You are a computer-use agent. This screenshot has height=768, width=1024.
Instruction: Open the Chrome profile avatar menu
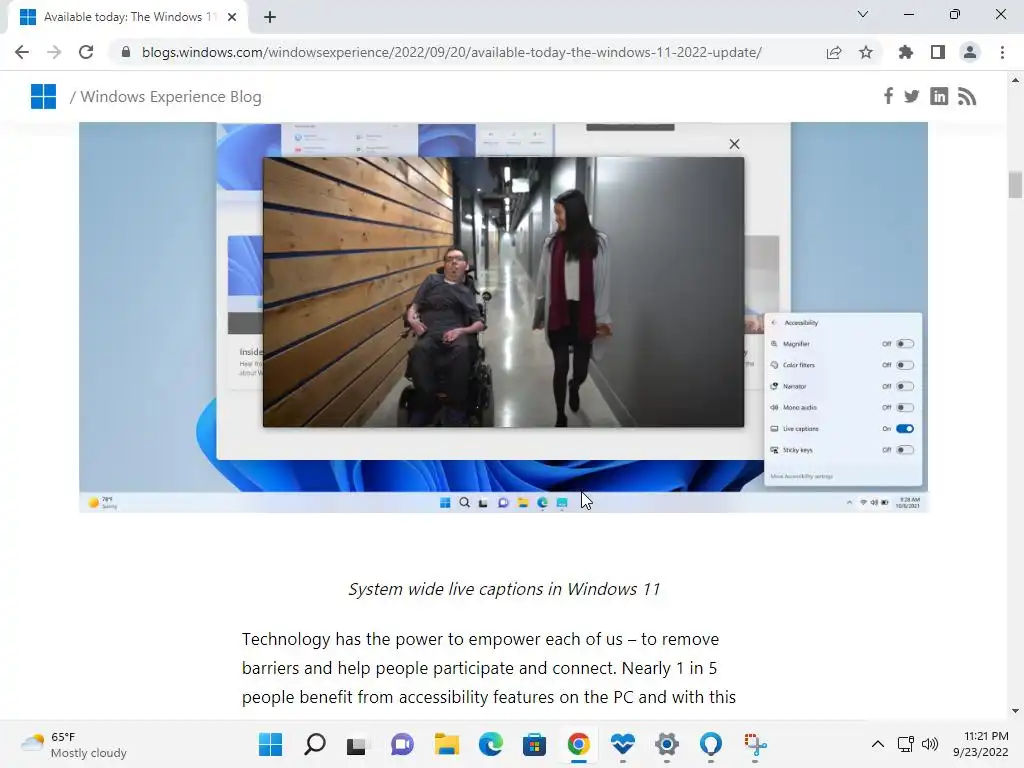pos(970,52)
